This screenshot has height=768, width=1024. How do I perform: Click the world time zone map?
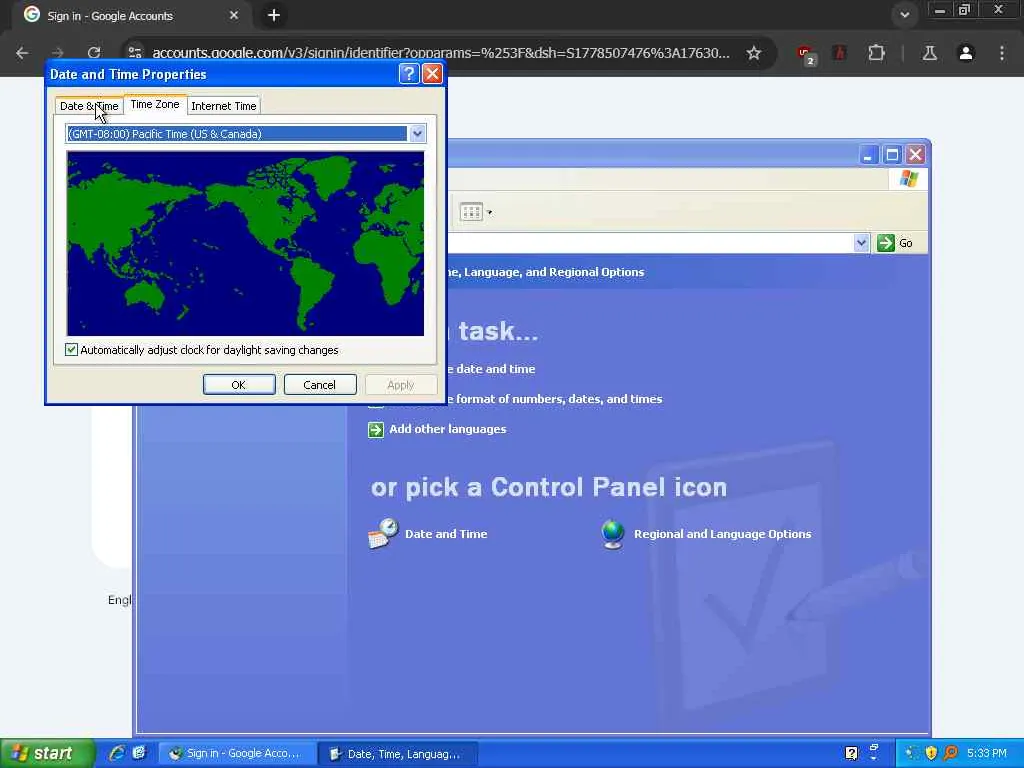pyautogui.click(x=245, y=244)
